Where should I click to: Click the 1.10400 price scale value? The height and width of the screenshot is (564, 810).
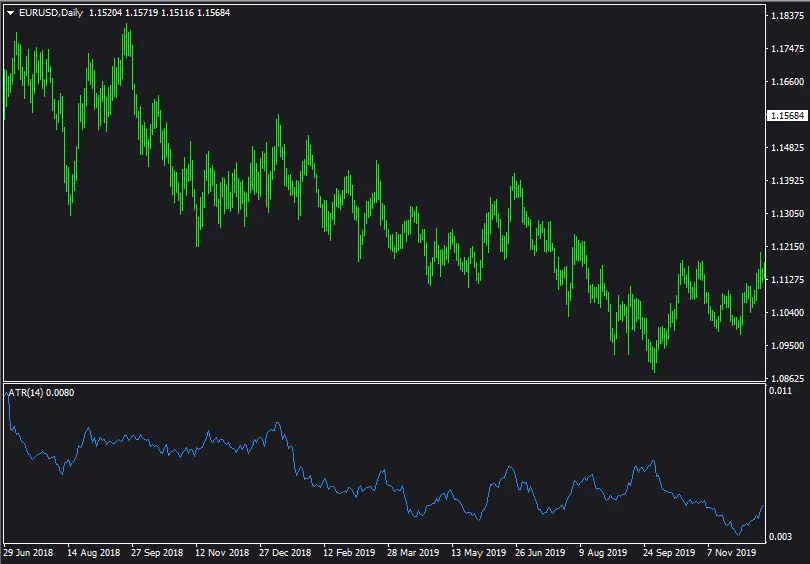[787, 312]
